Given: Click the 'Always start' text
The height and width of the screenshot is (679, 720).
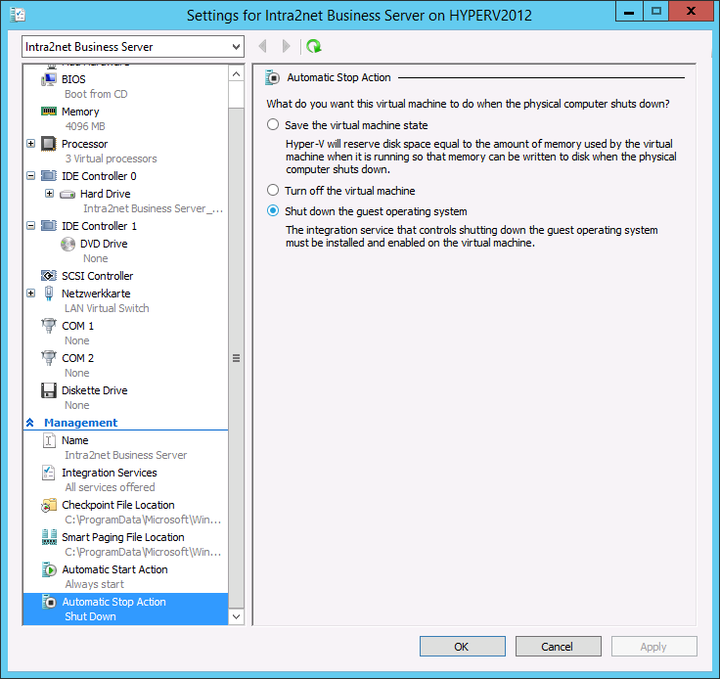Looking at the screenshot, I should coord(94,584).
